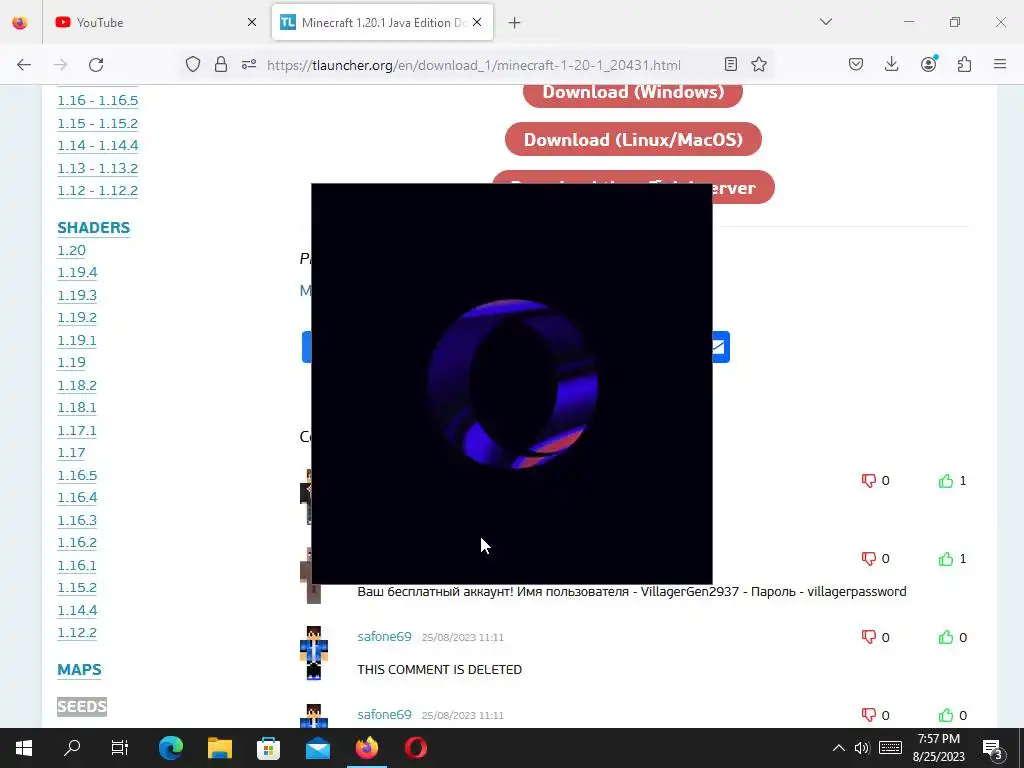Click the site padlock security icon

point(221,64)
